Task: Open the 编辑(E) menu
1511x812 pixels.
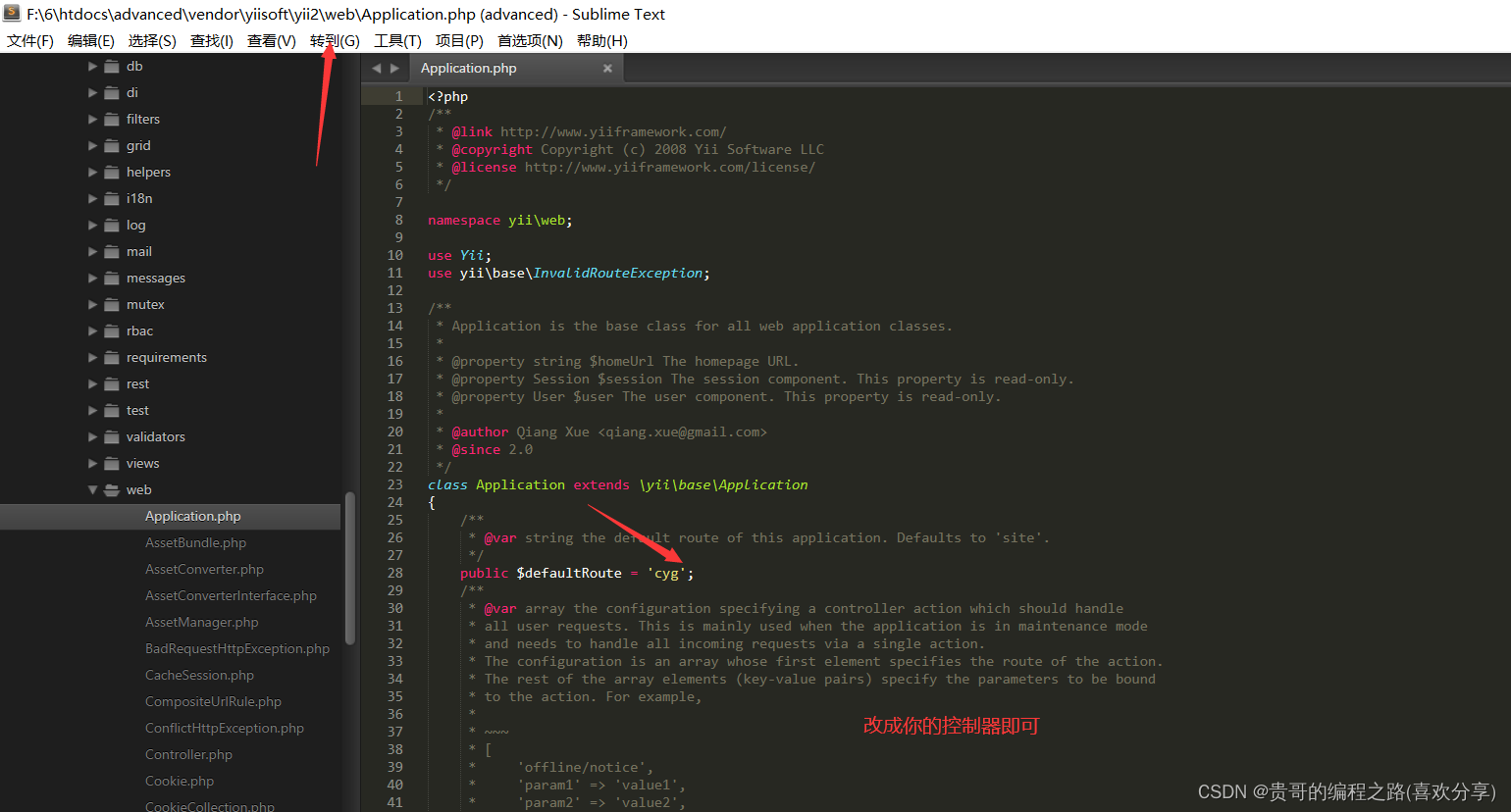Action: coord(91,40)
